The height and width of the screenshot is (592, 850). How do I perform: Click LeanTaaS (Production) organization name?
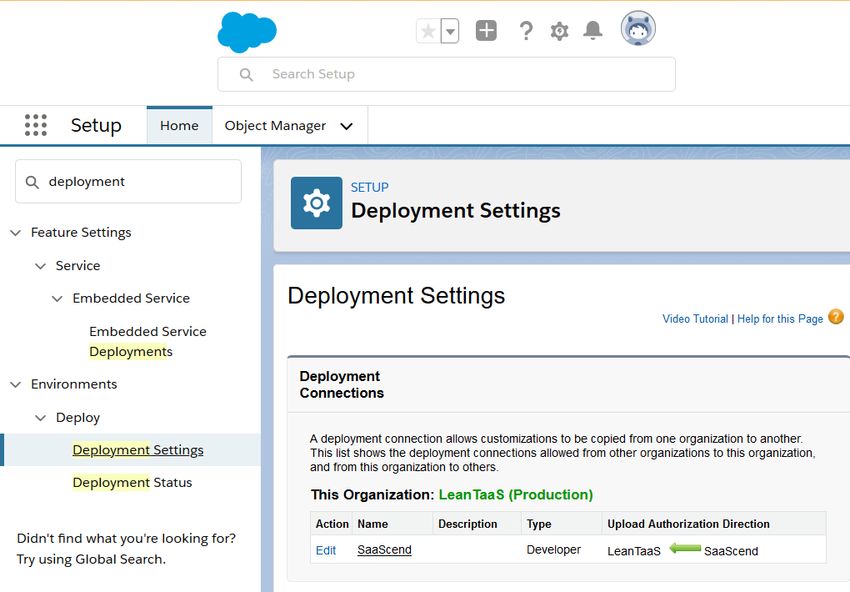pyautogui.click(x=516, y=494)
